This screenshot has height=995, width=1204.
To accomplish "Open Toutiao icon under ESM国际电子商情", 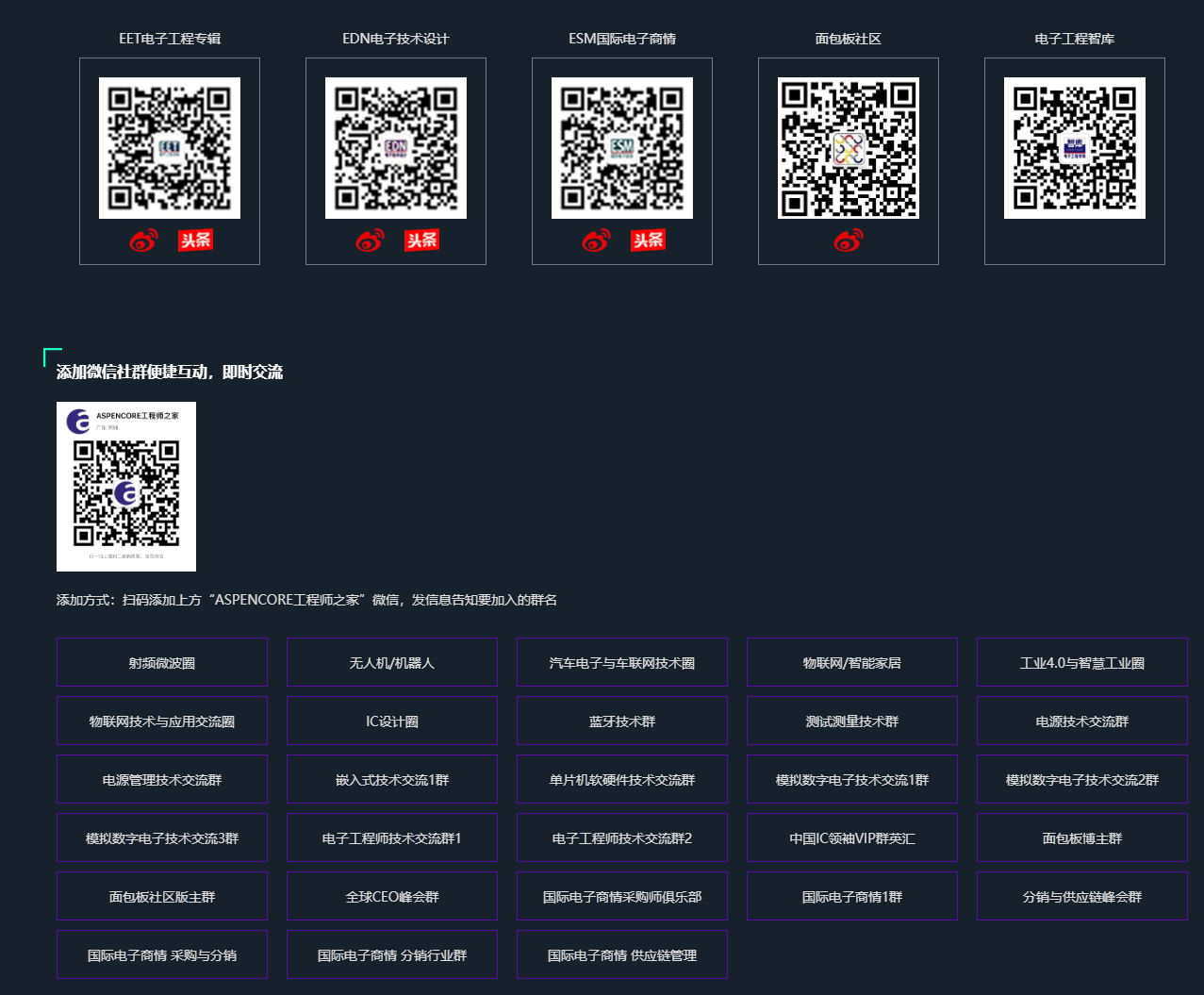I will 648,240.
